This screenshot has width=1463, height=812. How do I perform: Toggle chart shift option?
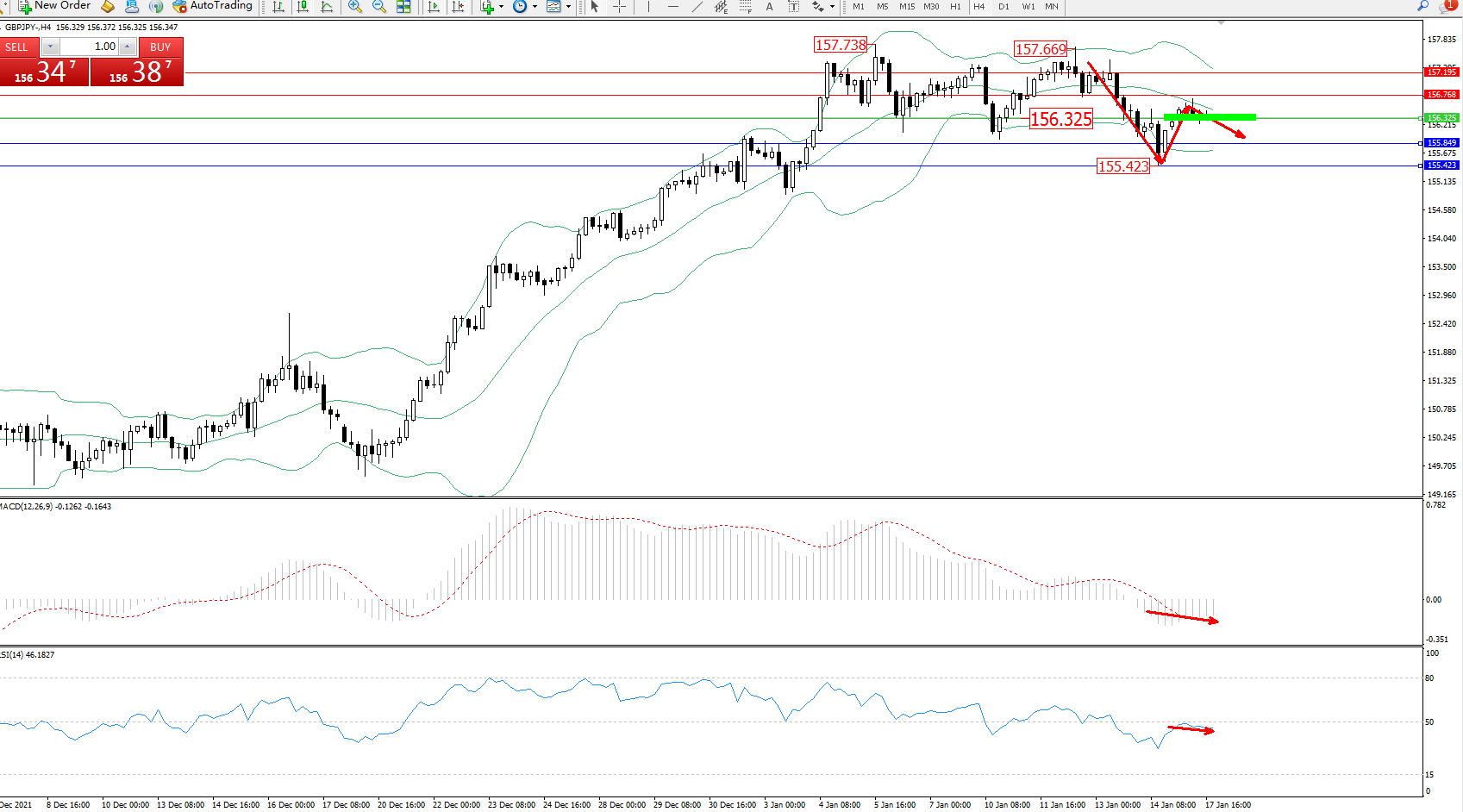tap(458, 6)
